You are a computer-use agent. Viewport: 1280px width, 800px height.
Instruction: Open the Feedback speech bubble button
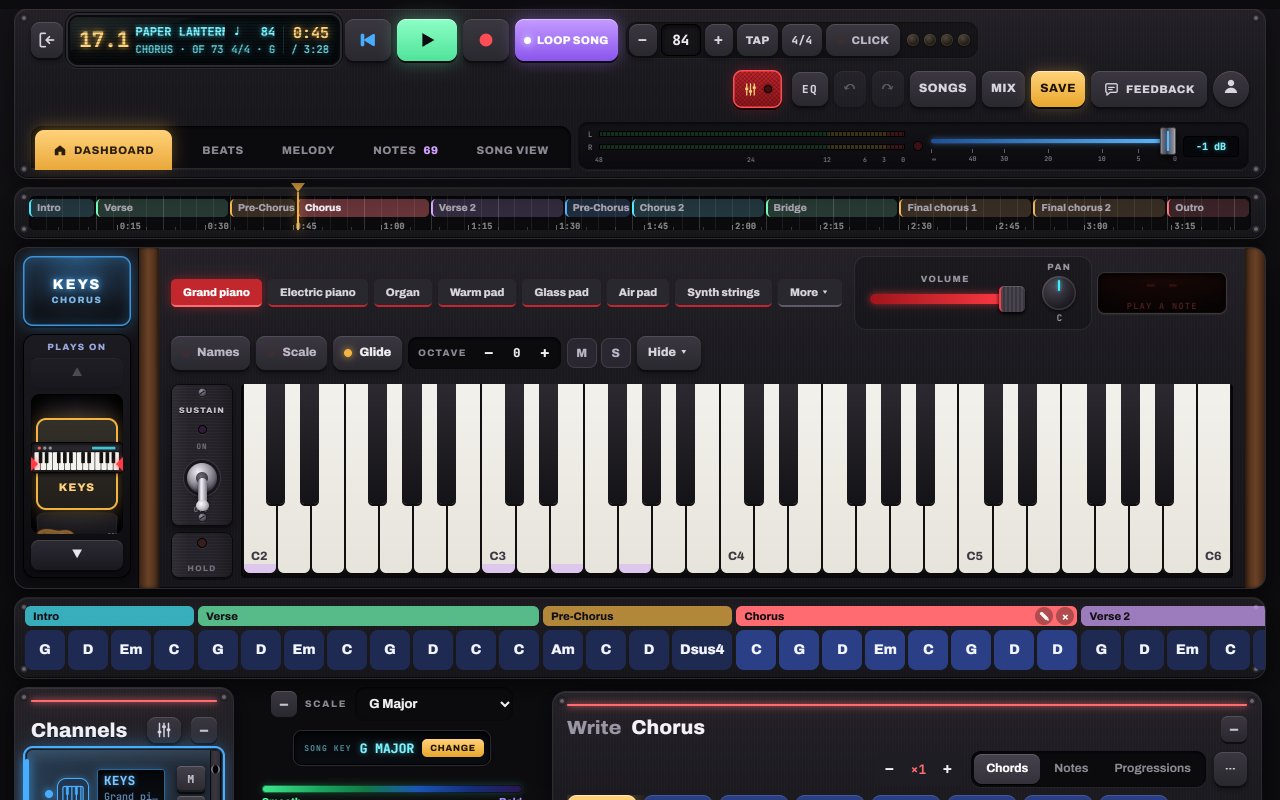coord(1149,89)
